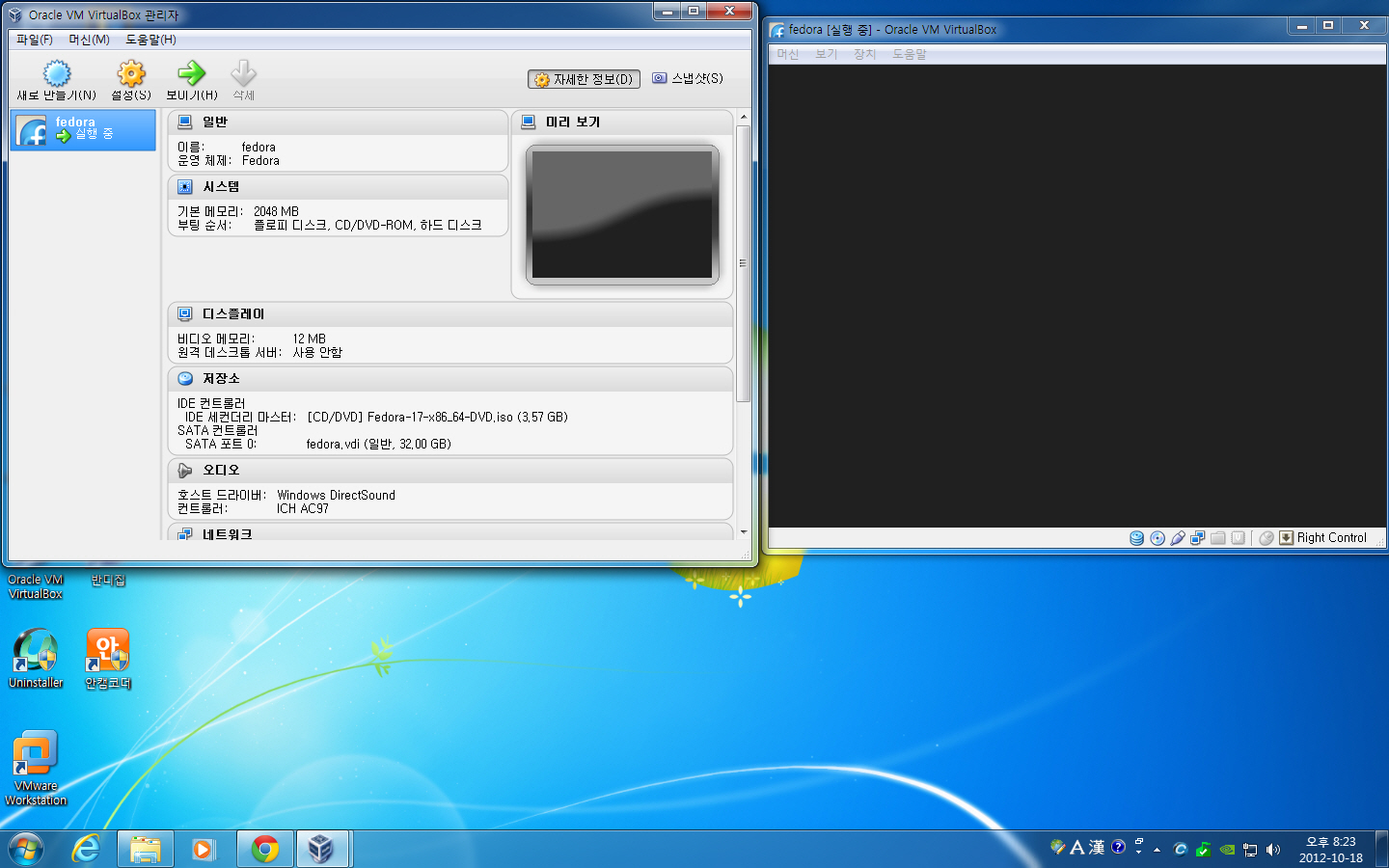Image resolution: width=1389 pixels, height=868 pixels.
Task: Click the fedora.vdi (일반, 32.00 GB) entry
Action: pos(378,445)
